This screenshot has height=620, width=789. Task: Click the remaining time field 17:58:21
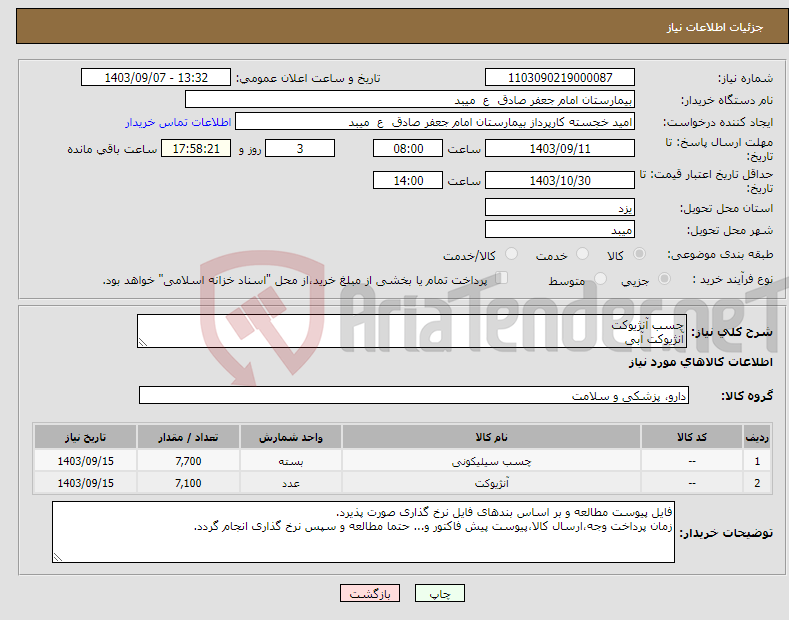(x=196, y=148)
